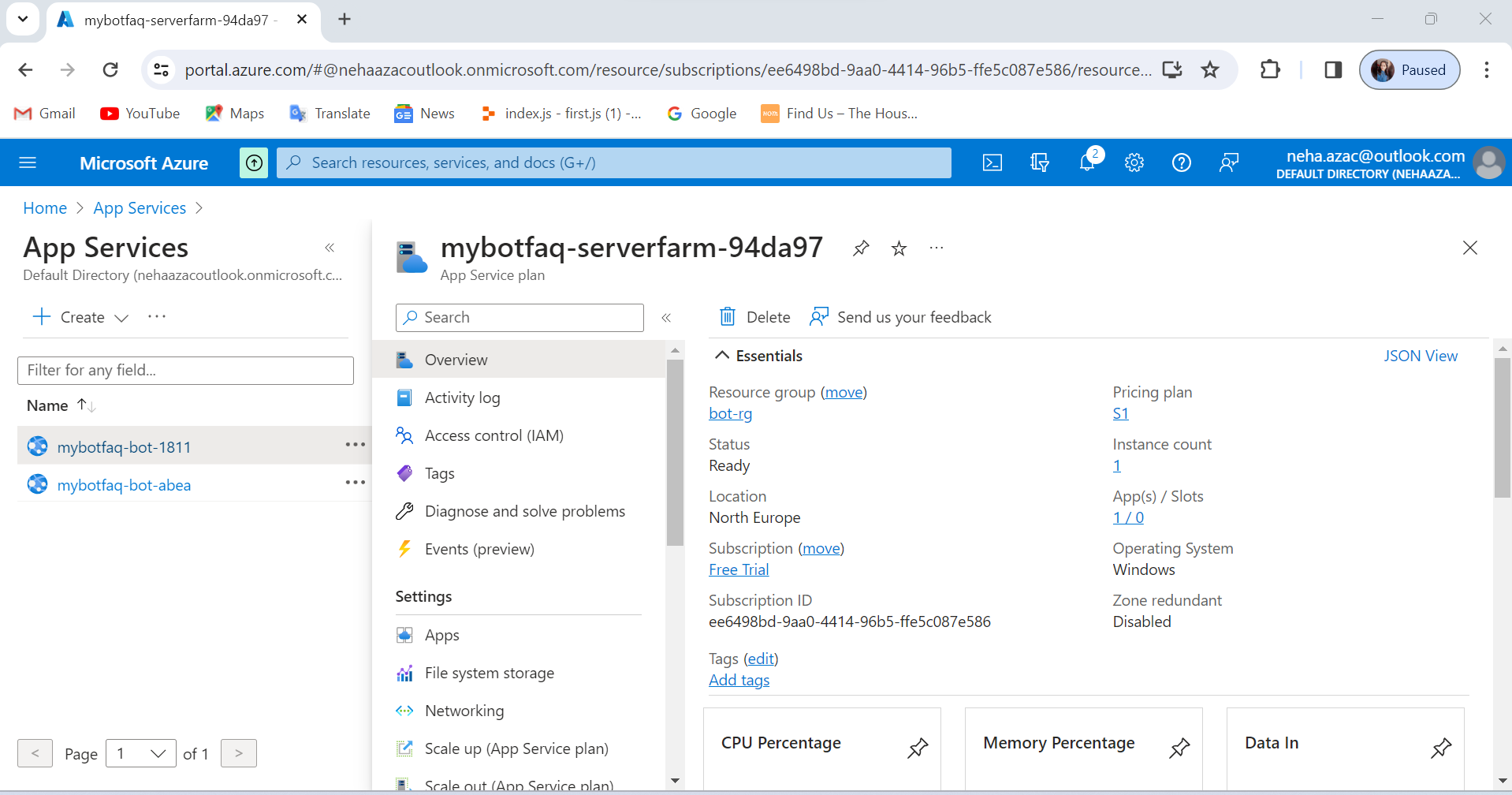Toggle the Chrome side panel
The width and height of the screenshot is (1512, 795).
tap(1333, 69)
